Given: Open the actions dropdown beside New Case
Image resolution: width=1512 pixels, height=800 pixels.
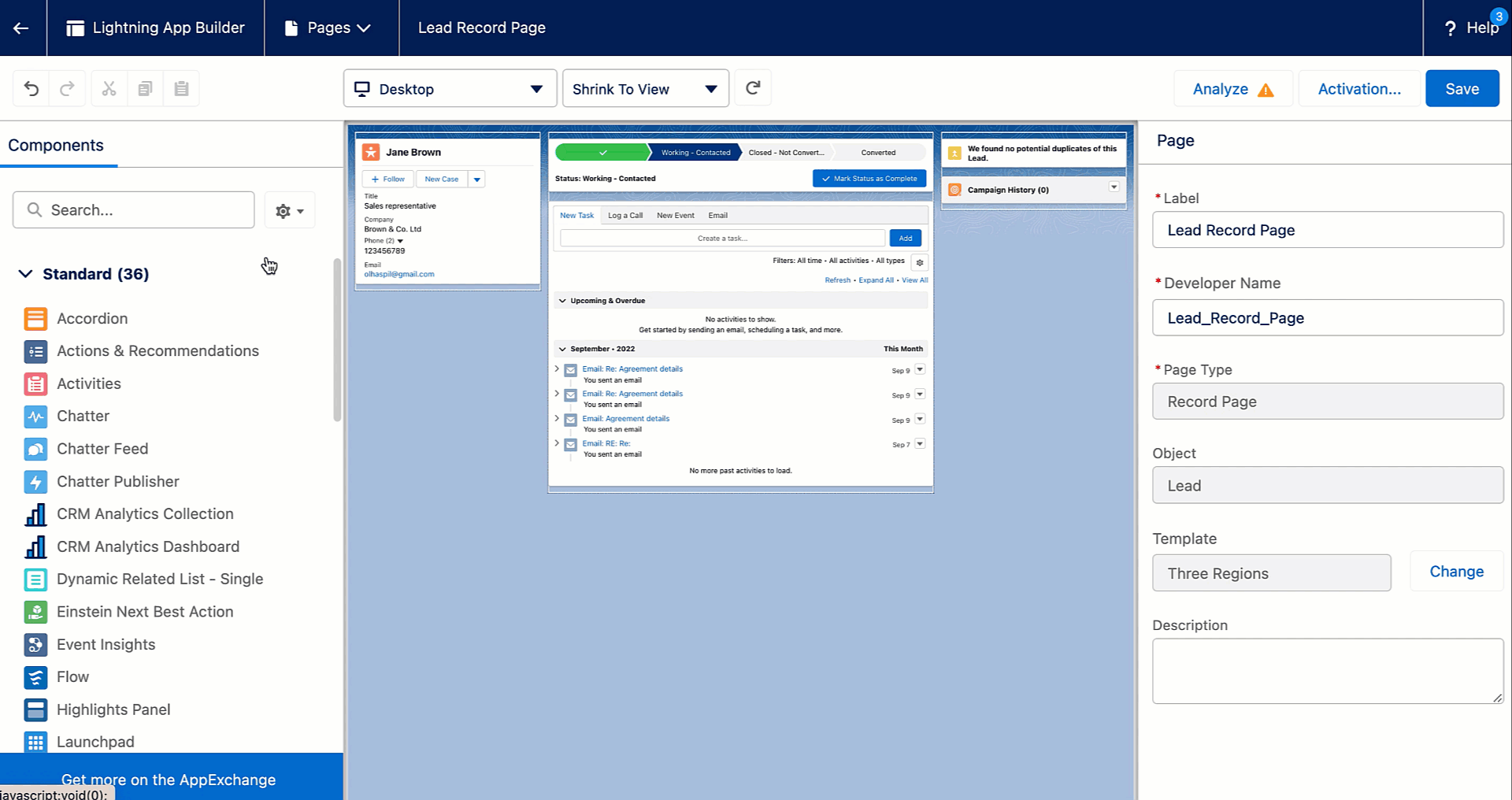Looking at the screenshot, I should [476, 180].
